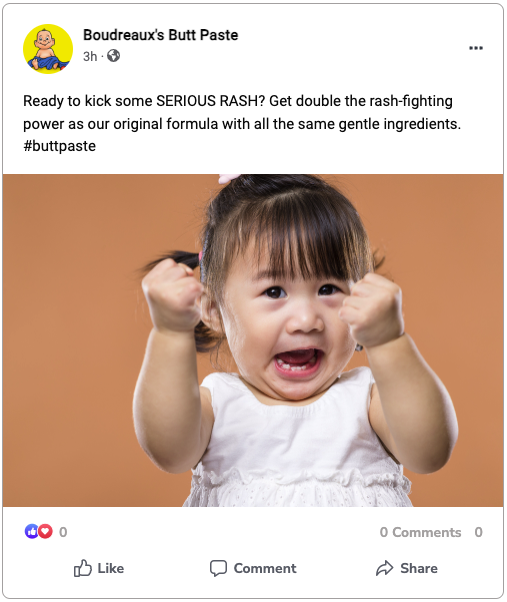Screen dimensions: 507x602
Task: Open the 0 Comments link
Action: pos(420,532)
